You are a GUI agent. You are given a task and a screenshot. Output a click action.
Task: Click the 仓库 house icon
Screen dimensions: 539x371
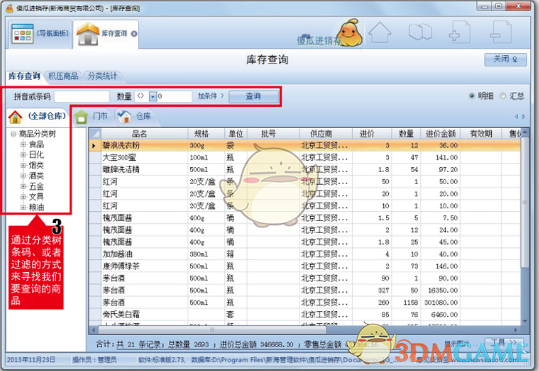coord(124,117)
